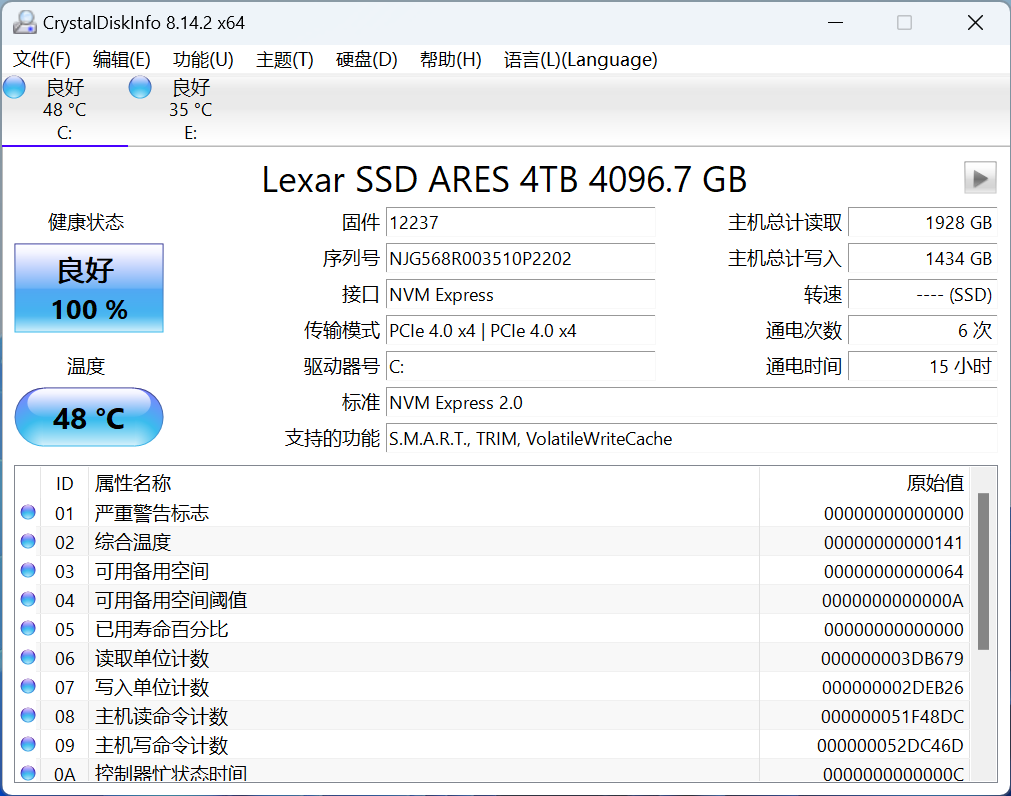Viewport: 1011px width, 796px height.
Task: Click the blue status dot beside 已用寿命百分比
Action: tap(28, 628)
